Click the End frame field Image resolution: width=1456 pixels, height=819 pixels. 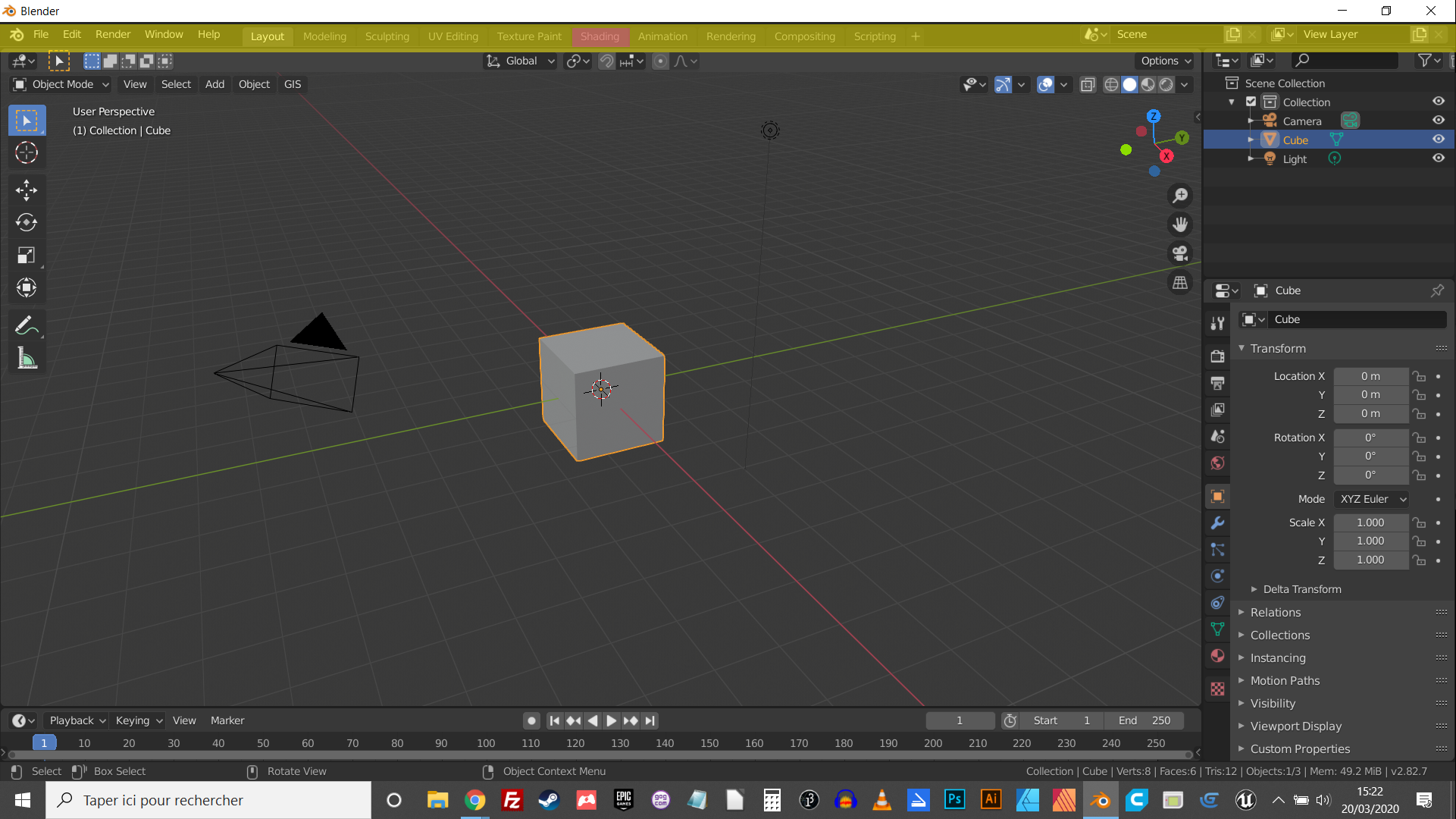coord(1144,720)
